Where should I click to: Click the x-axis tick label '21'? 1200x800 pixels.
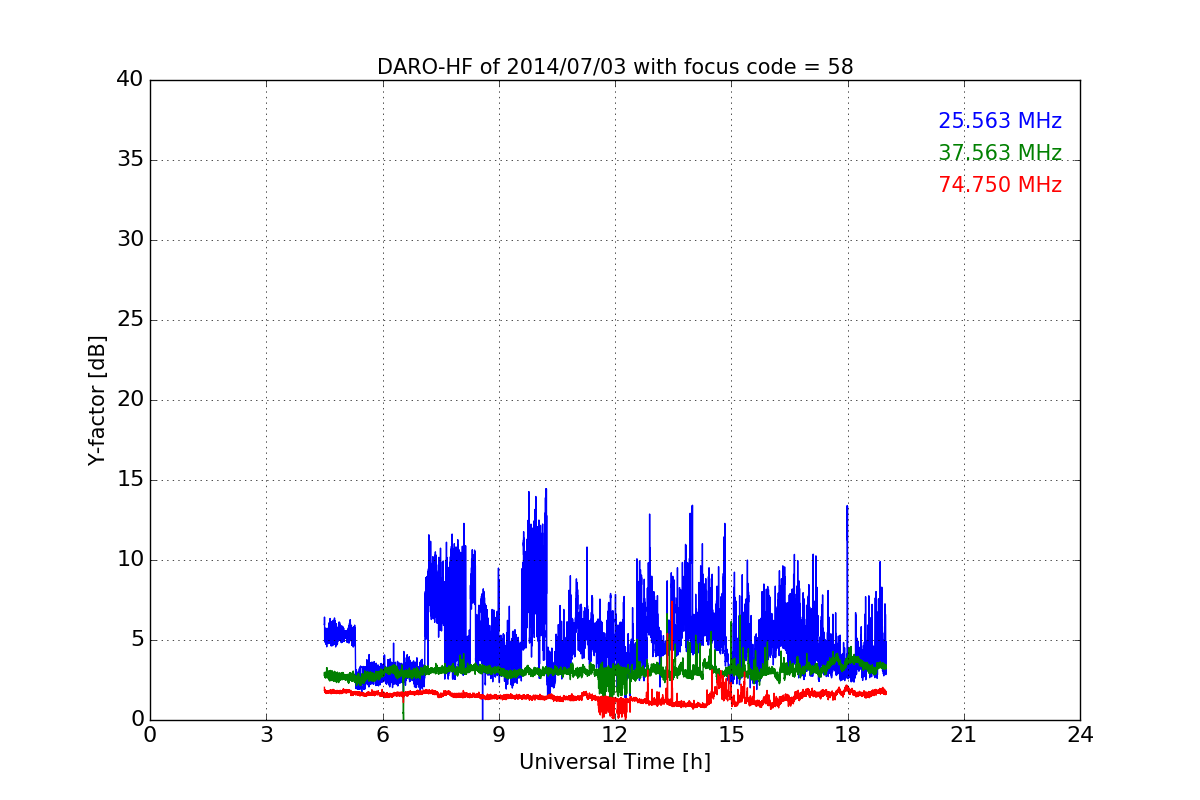click(964, 735)
